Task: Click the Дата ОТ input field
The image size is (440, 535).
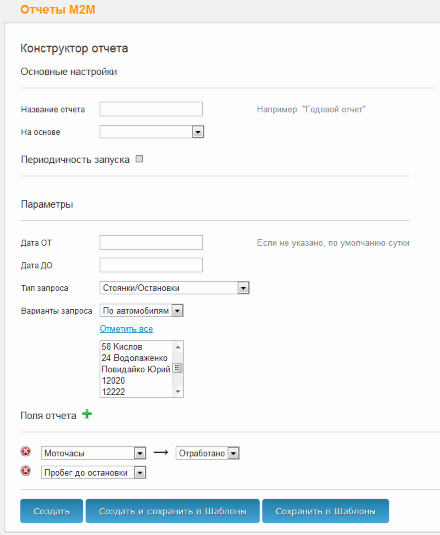Action: click(151, 243)
